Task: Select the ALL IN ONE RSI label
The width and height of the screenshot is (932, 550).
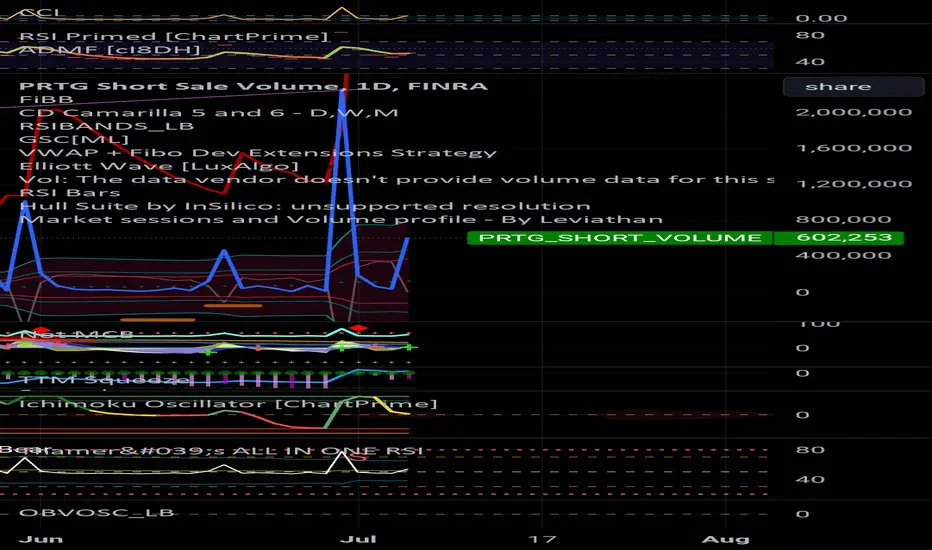Action: (327, 451)
